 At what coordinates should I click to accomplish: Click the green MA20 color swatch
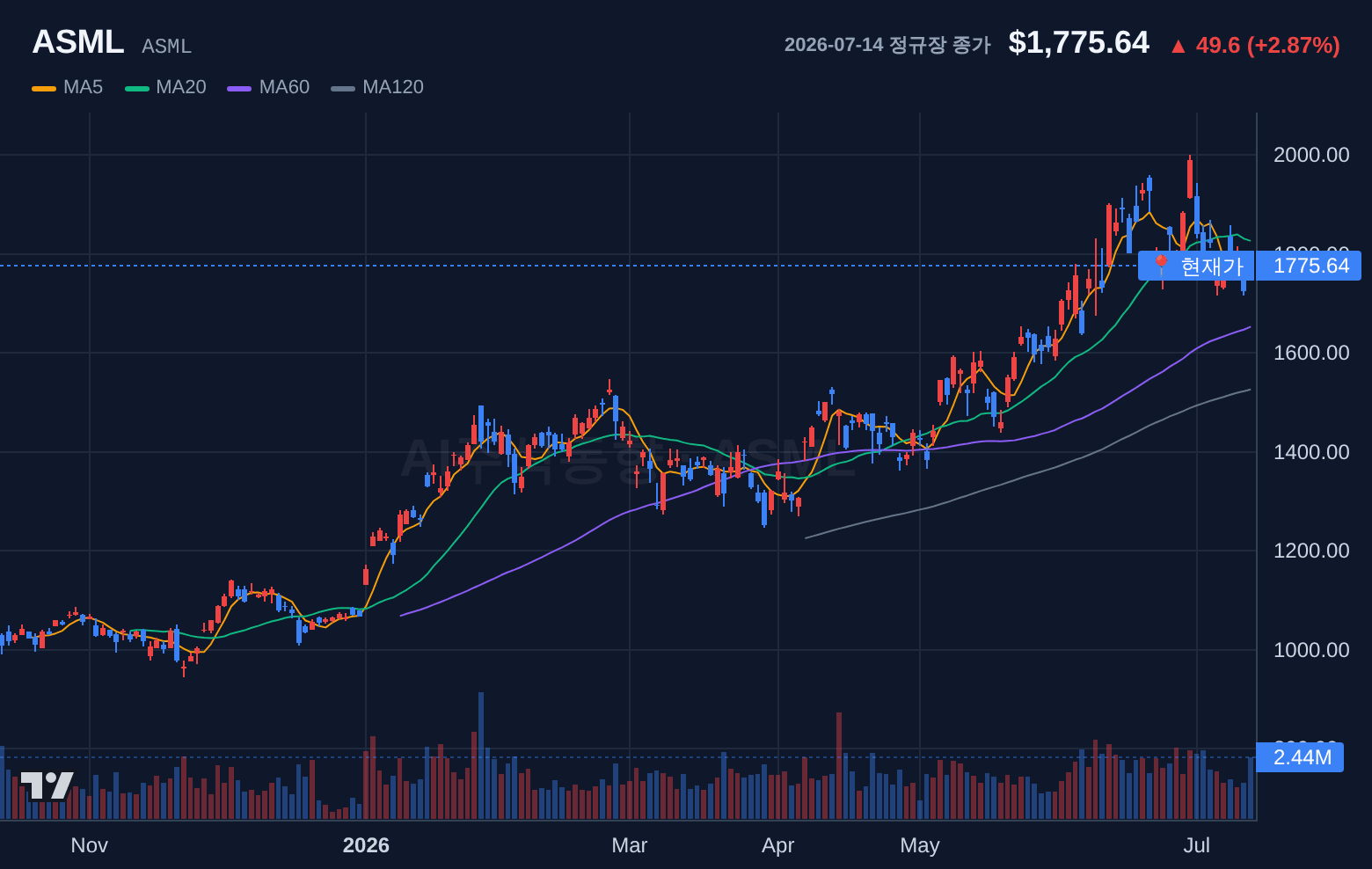tap(137, 88)
